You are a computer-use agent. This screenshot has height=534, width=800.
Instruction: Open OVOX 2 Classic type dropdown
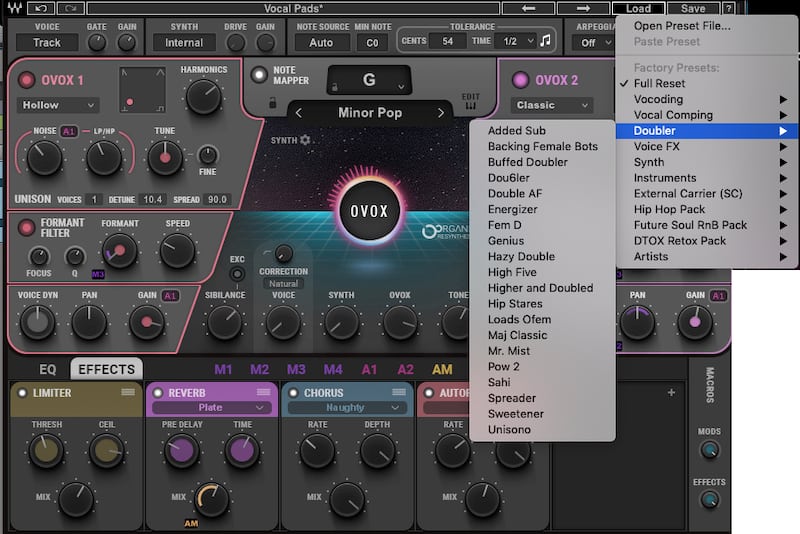551,105
